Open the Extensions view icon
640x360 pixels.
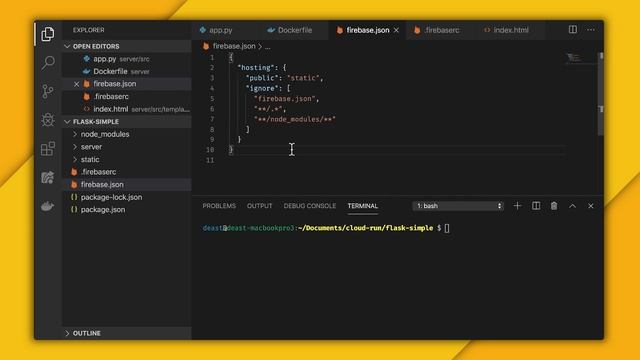[48, 149]
